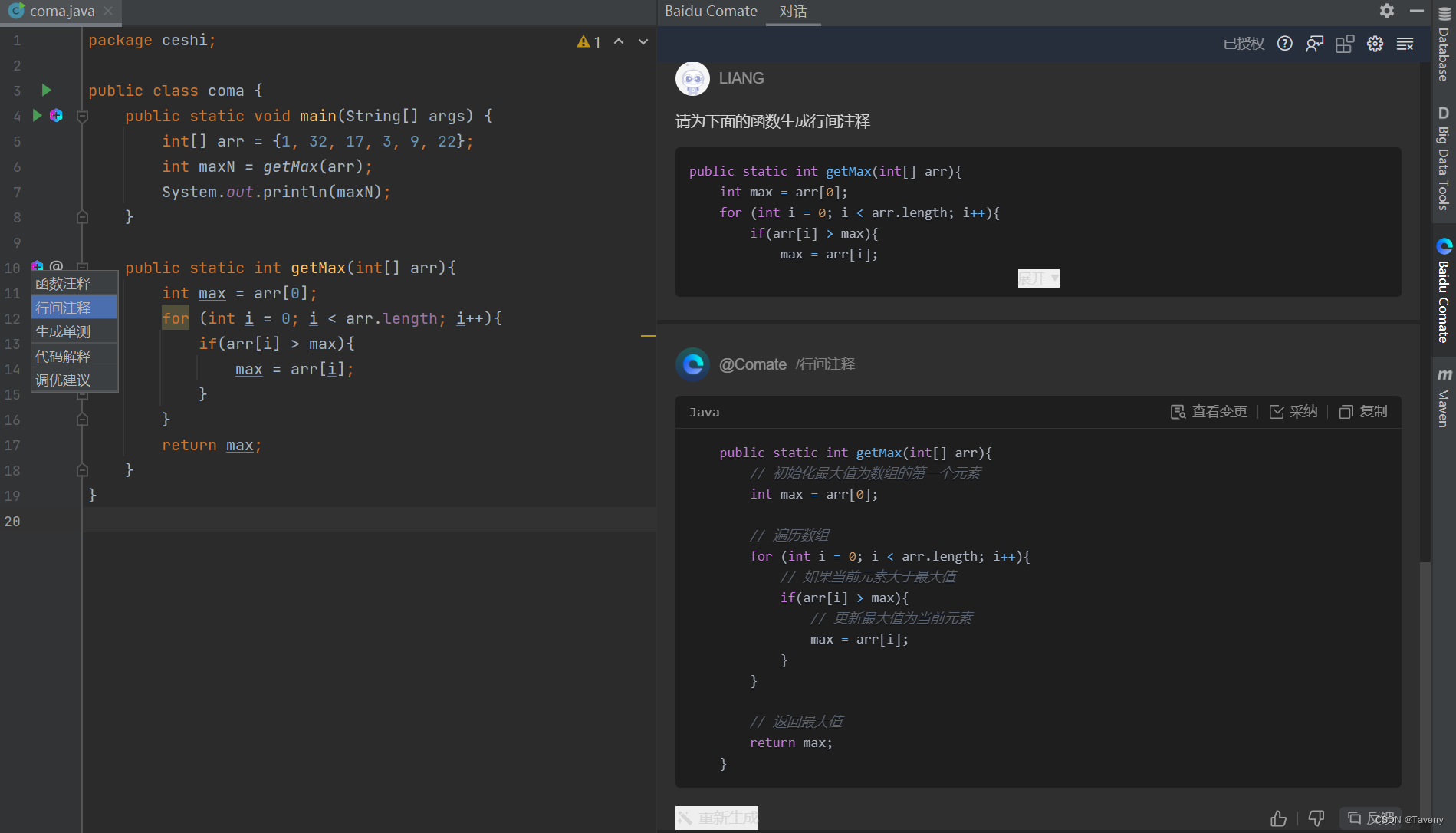
Task: Click the '请为下面的函数生成行间注释' prompt text
Action: point(772,121)
